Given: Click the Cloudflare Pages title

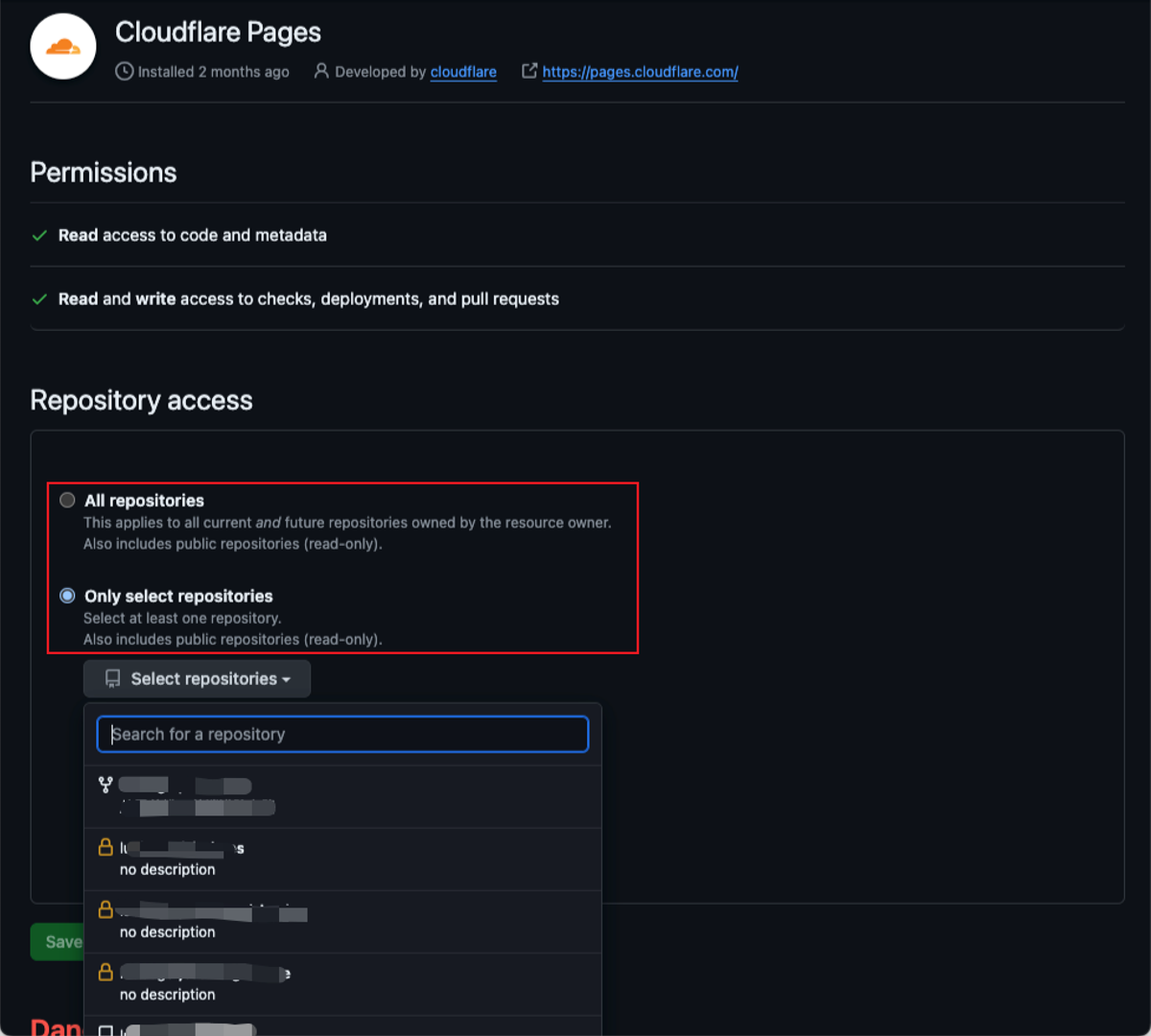Looking at the screenshot, I should coord(218,32).
